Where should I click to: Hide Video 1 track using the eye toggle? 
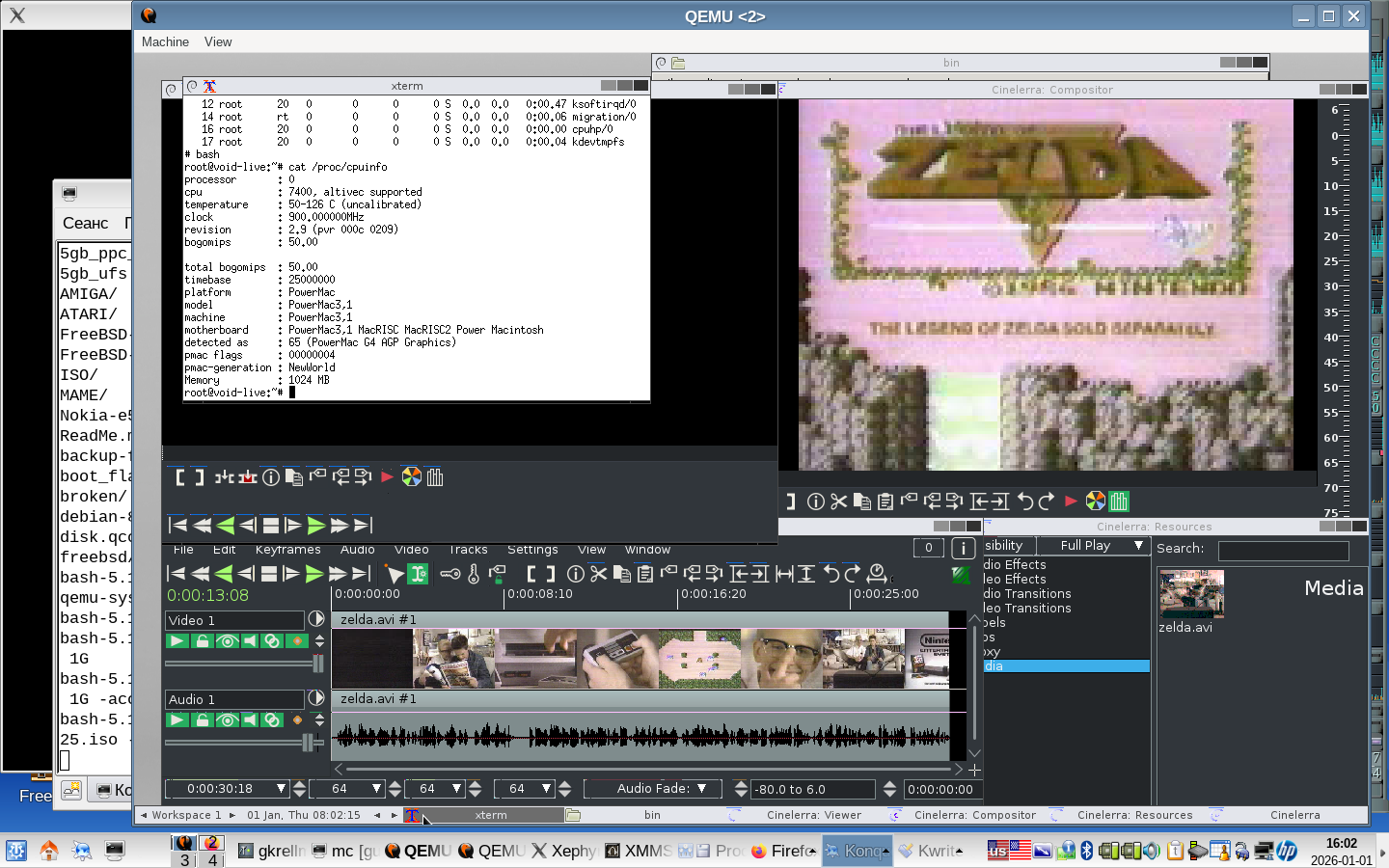tap(227, 640)
